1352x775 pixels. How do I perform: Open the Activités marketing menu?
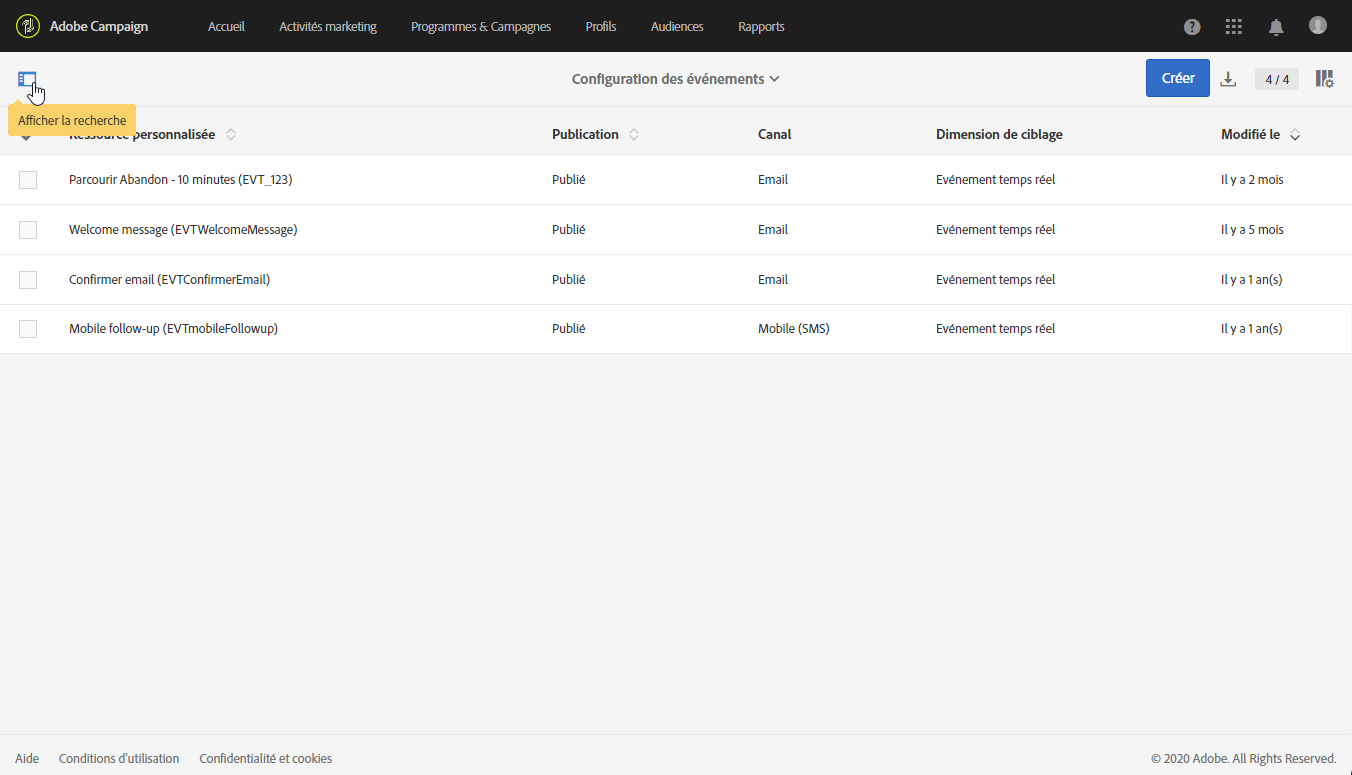click(328, 27)
